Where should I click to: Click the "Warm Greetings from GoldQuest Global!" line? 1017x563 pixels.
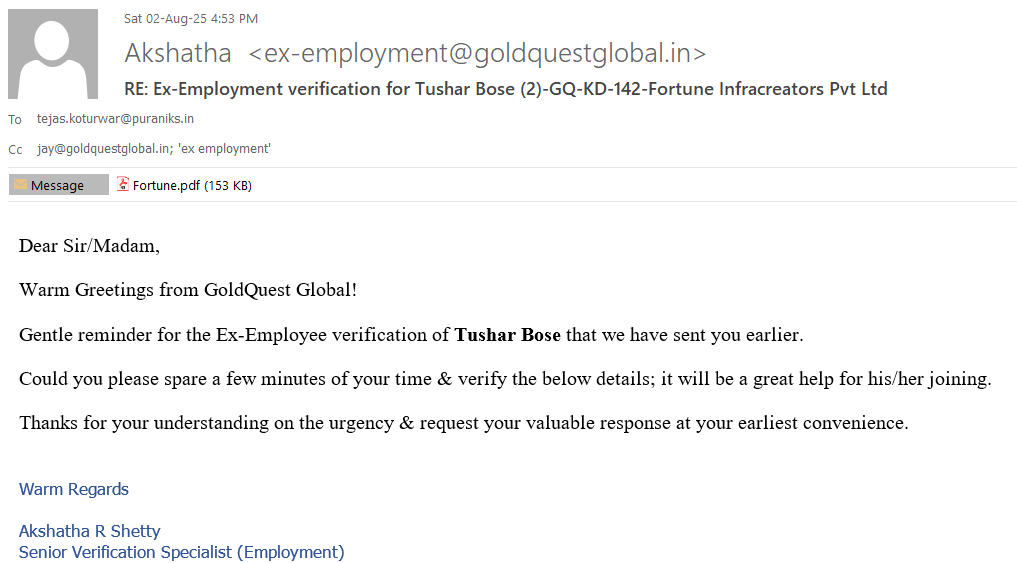pos(188,290)
